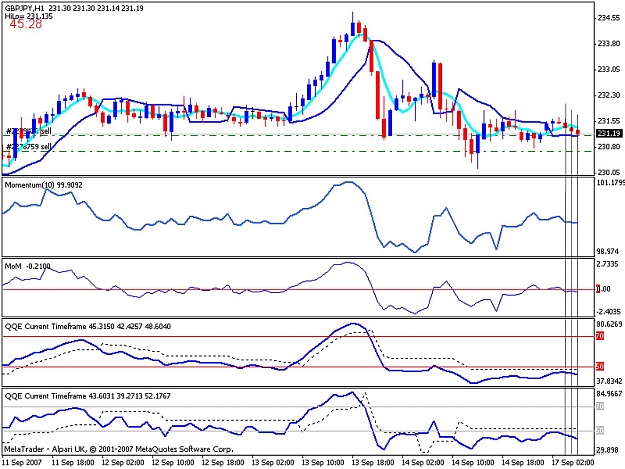Click the 234.55 price scale value

609,18
